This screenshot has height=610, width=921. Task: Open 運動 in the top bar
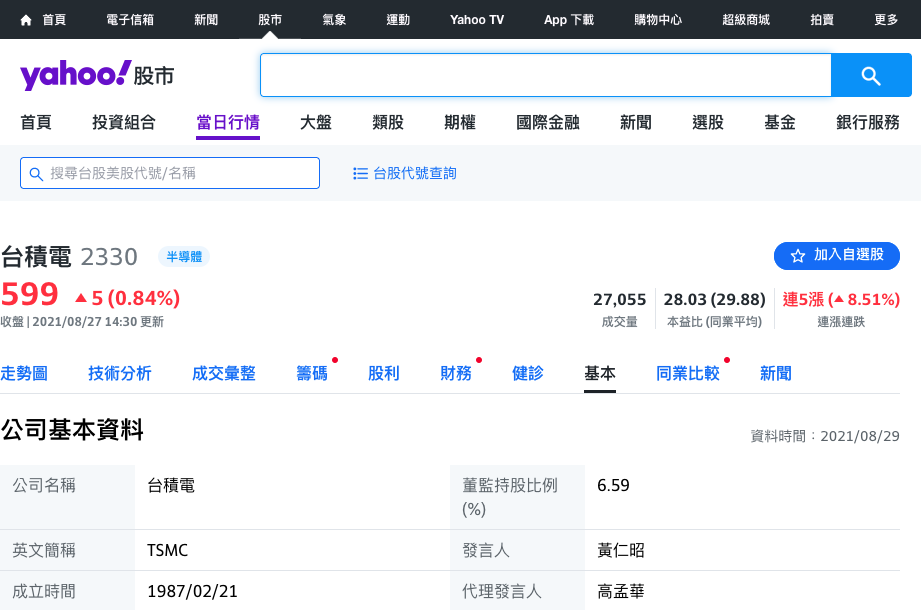(398, 20)
